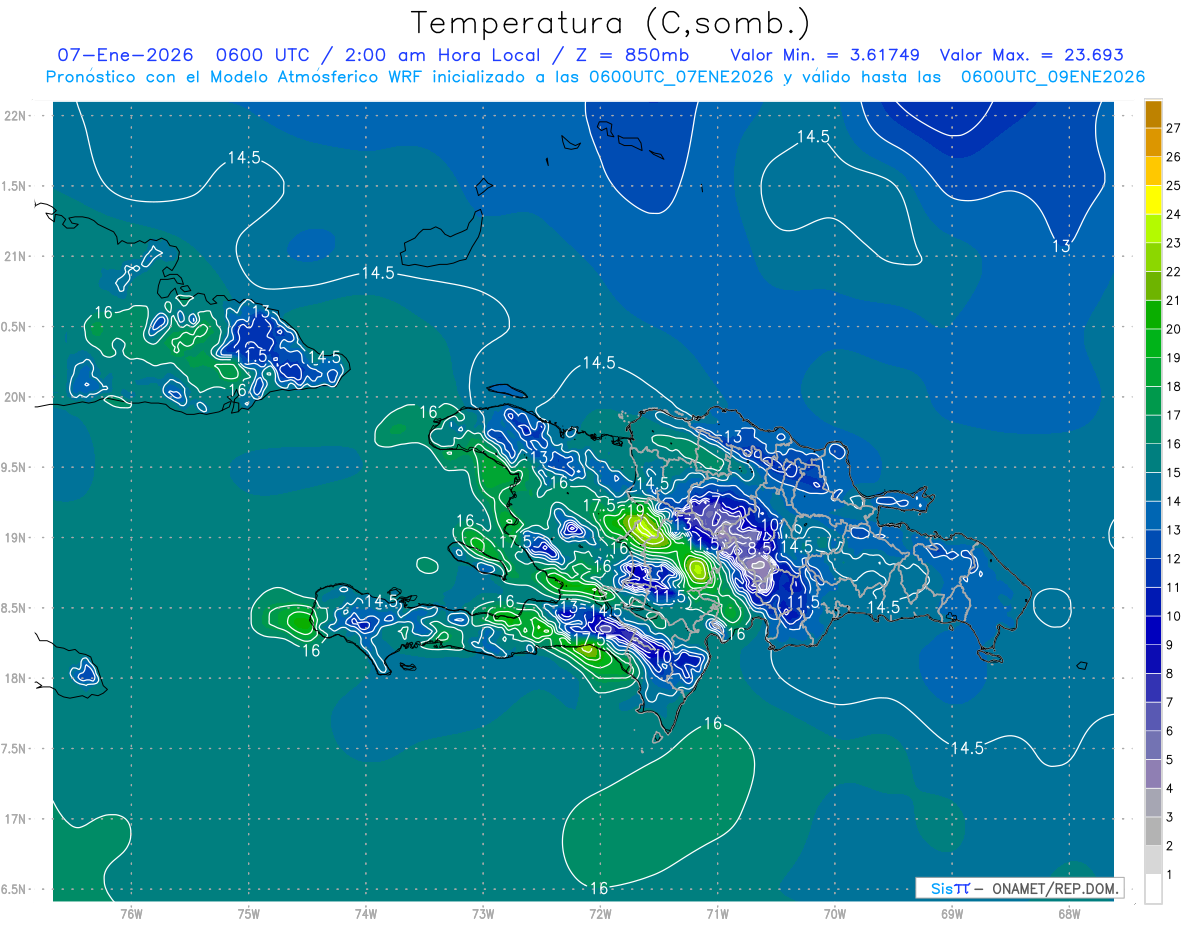The image size is (1200, 927).
Task: Click the 68W longitude axis label
Action: click(x=1068, y=913)
